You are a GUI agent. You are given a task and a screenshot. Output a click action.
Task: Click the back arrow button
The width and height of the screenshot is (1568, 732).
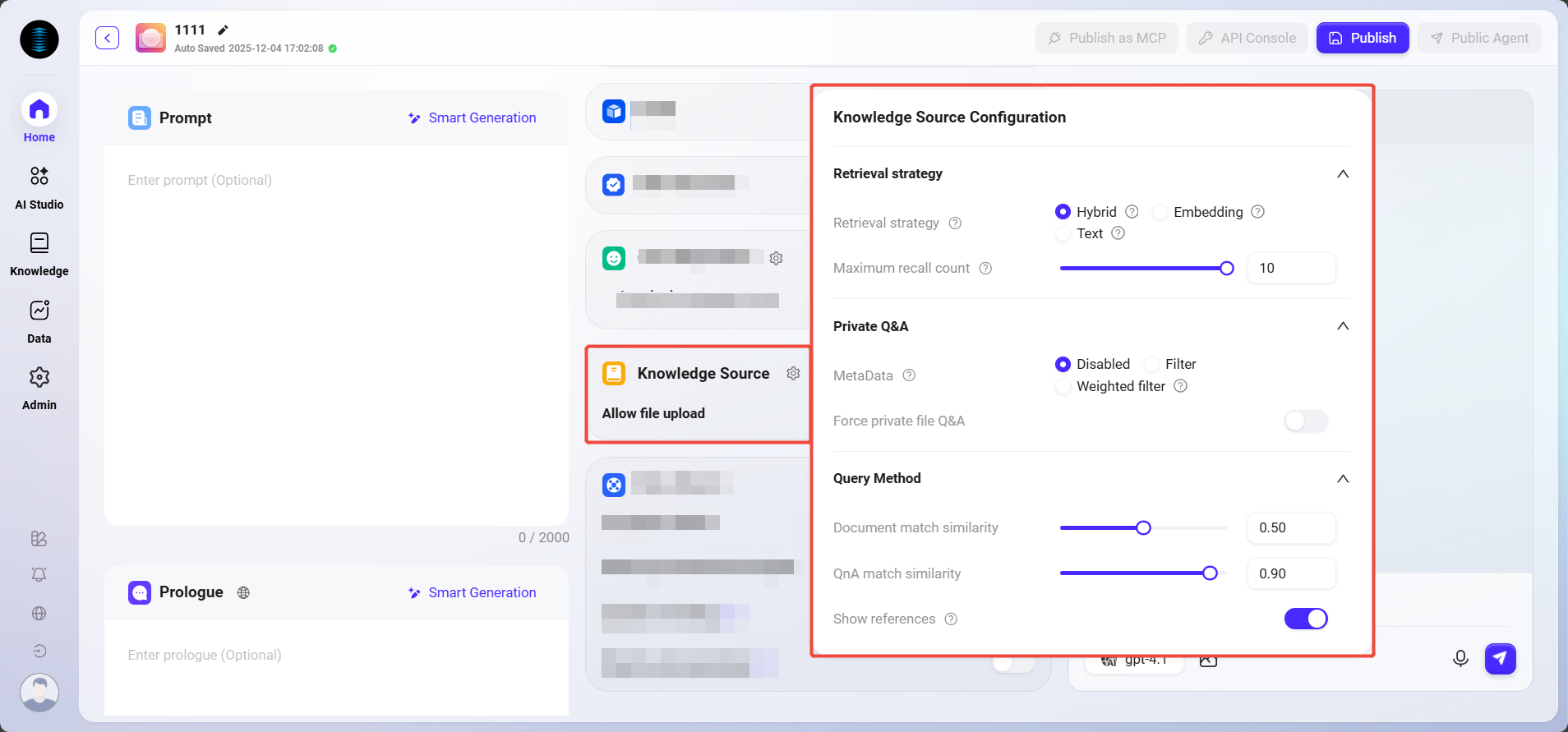pyautogui.click(x=107, y=38)
